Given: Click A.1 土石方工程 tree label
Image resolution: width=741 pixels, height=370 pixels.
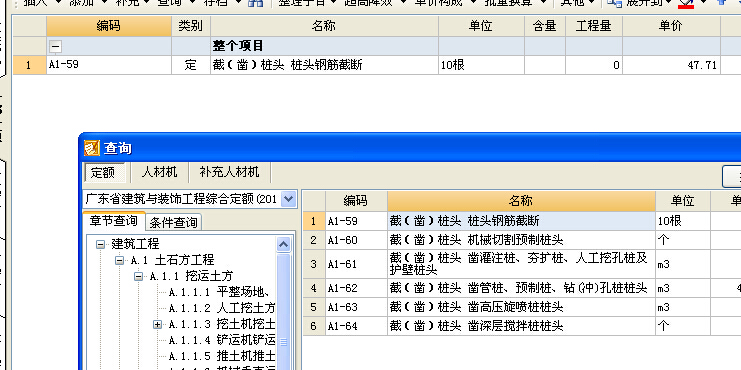Looking at the screenshot, I should (172, 260).
